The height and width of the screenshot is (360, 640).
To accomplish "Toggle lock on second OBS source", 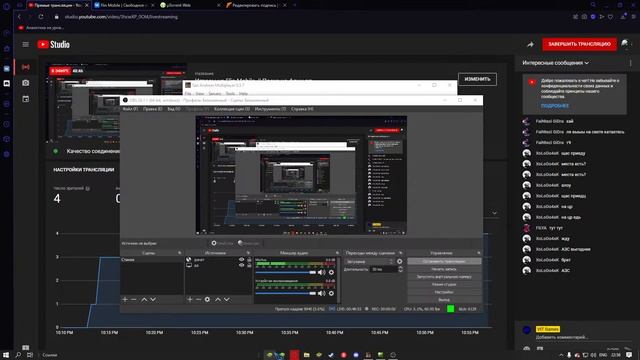I will (249, 265).
